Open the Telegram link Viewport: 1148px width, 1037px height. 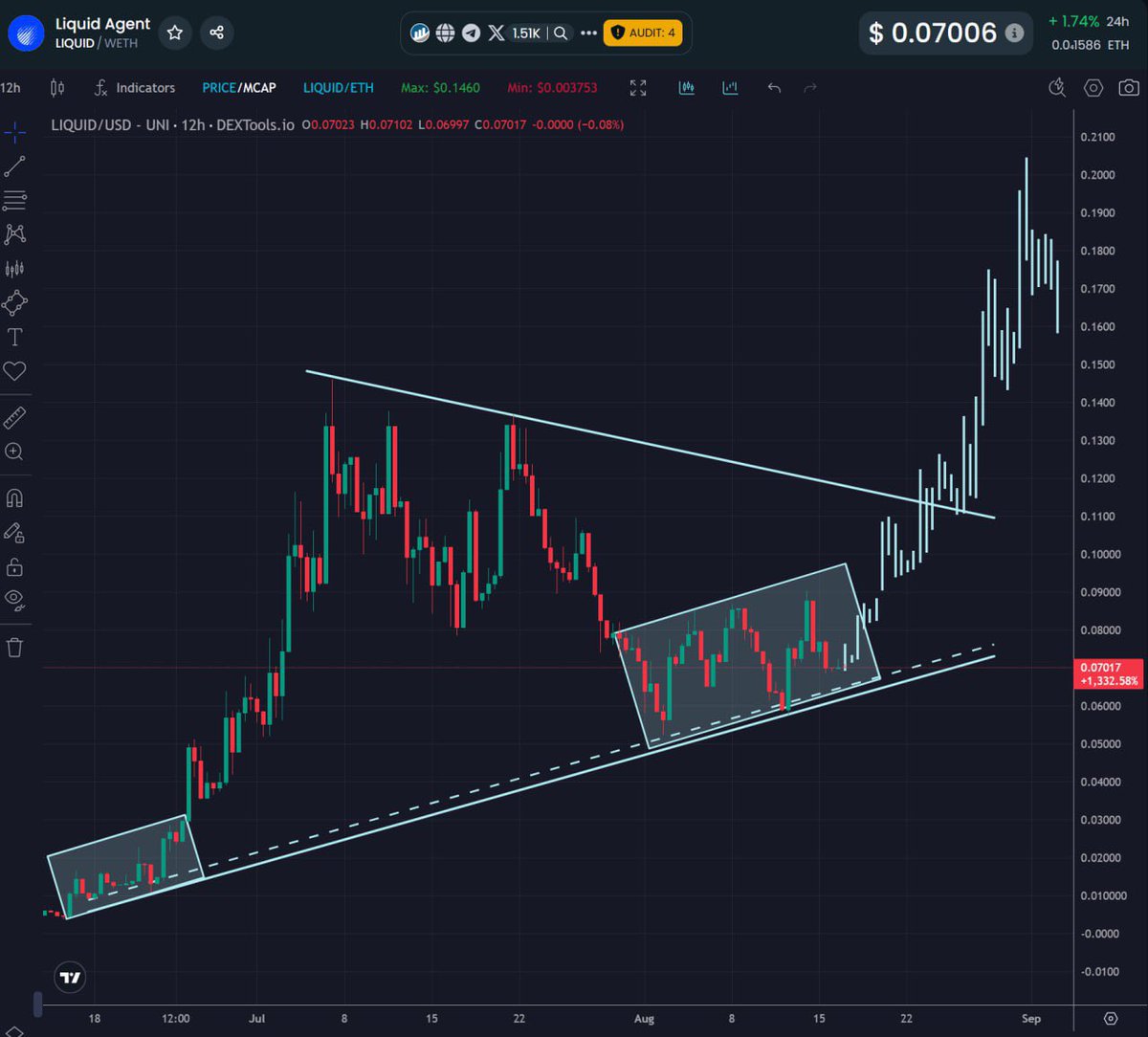pos(471,33)
